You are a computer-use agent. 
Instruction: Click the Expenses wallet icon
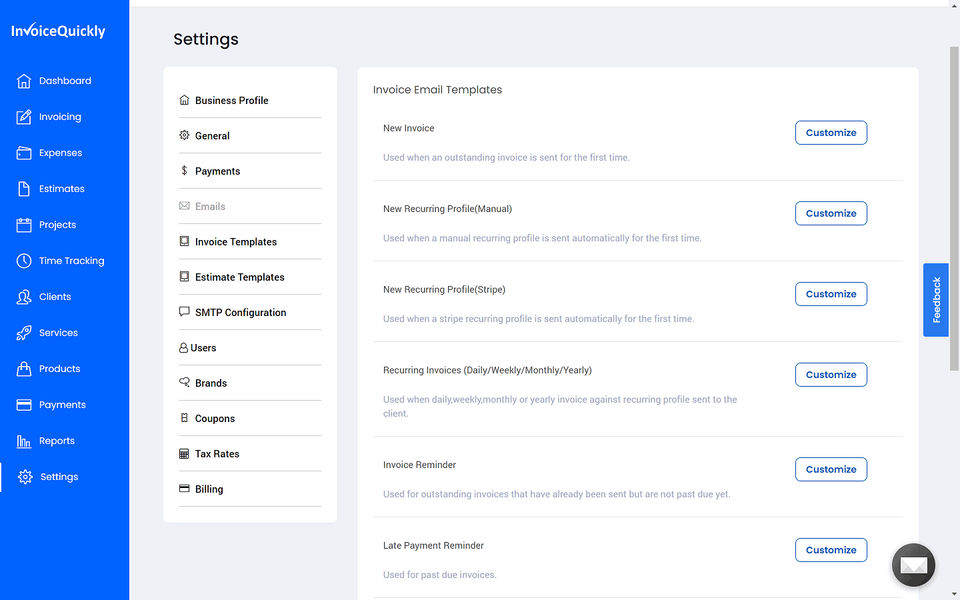(23, 153)
